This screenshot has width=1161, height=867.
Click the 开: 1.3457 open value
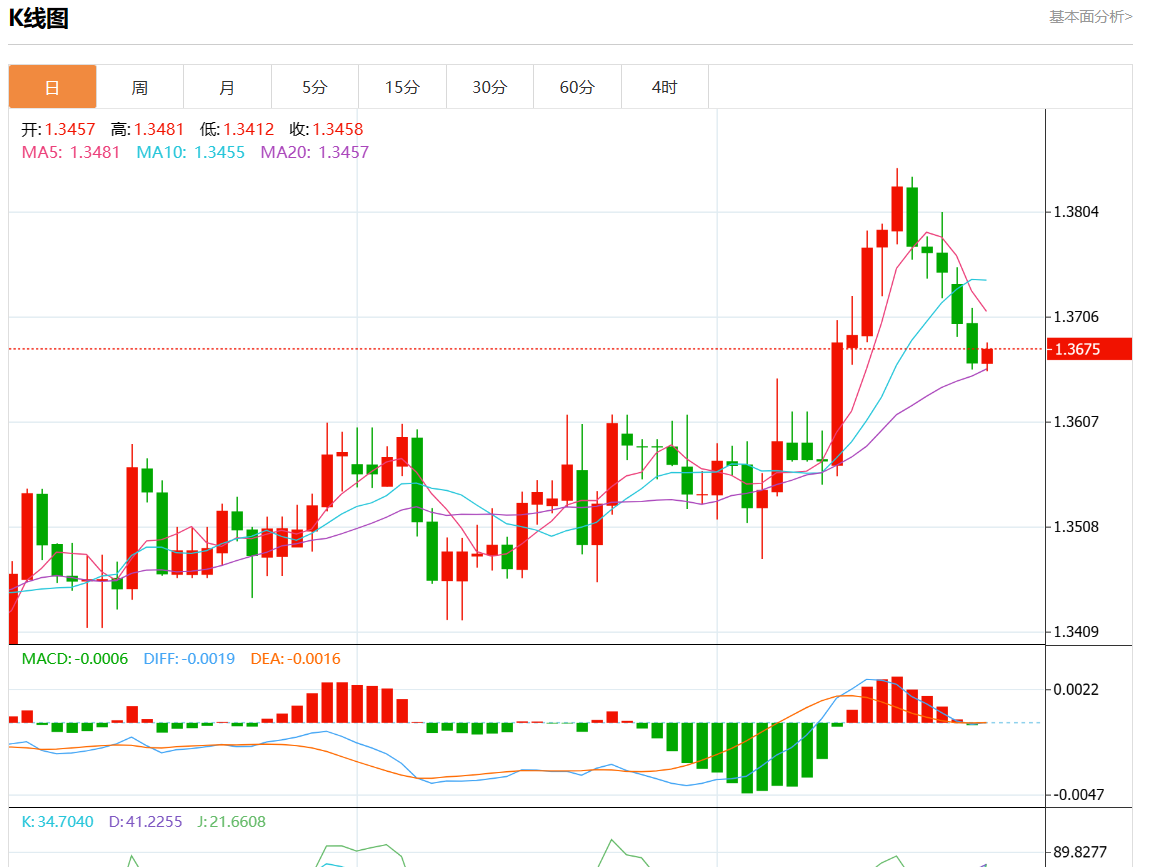tap(58, 130)
